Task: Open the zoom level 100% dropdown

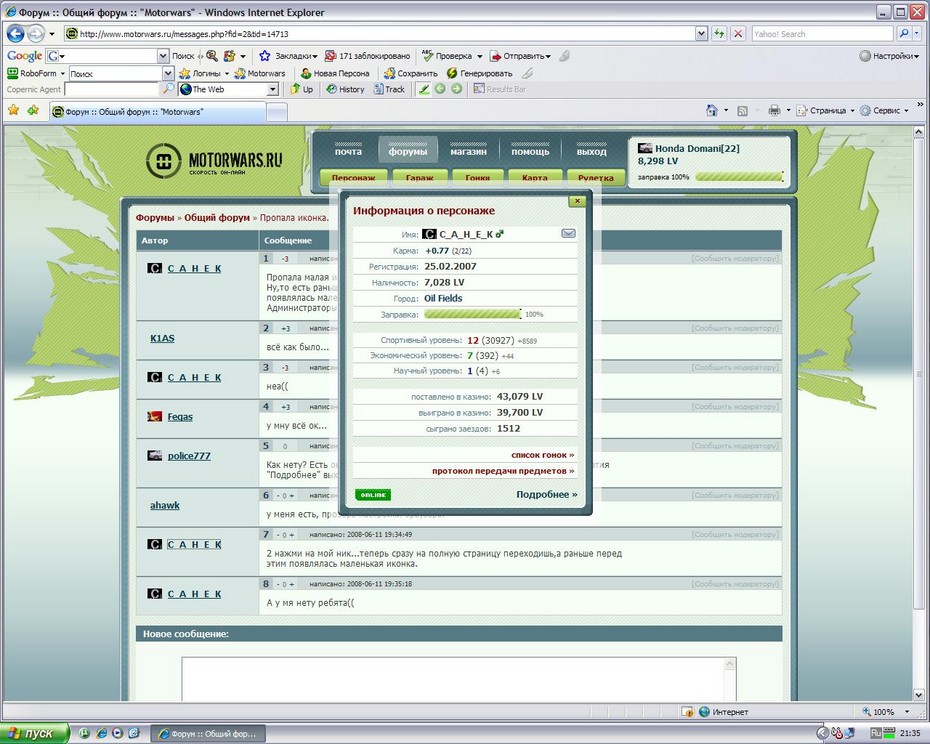Action: (x=906, y=711)
